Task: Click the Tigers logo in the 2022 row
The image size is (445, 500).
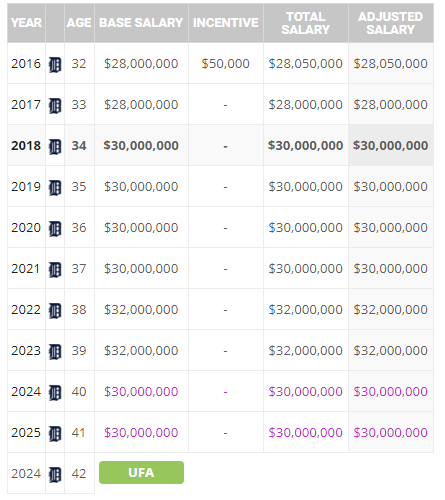Action: 55,311
